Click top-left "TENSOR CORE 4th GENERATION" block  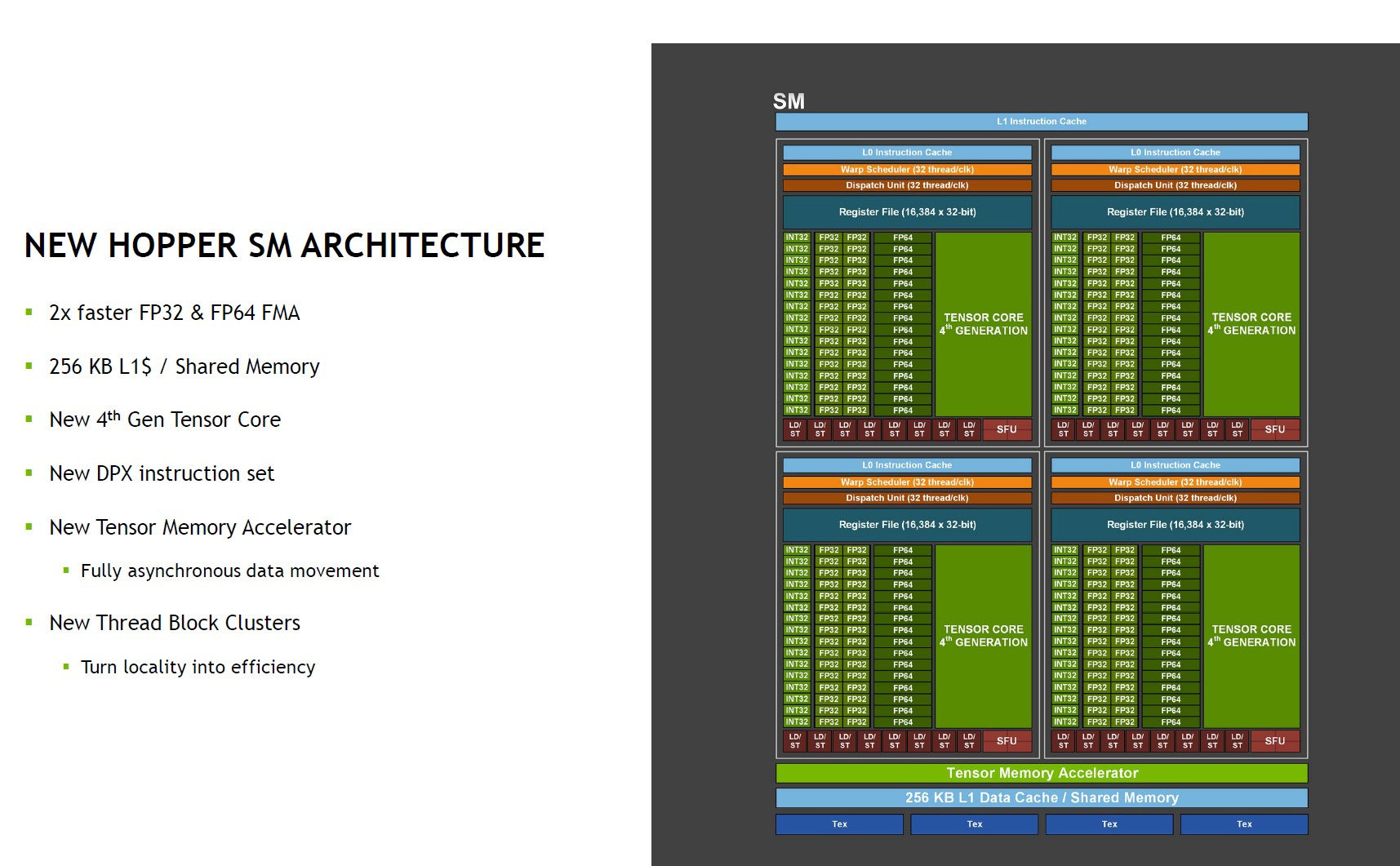pos(984,324)
